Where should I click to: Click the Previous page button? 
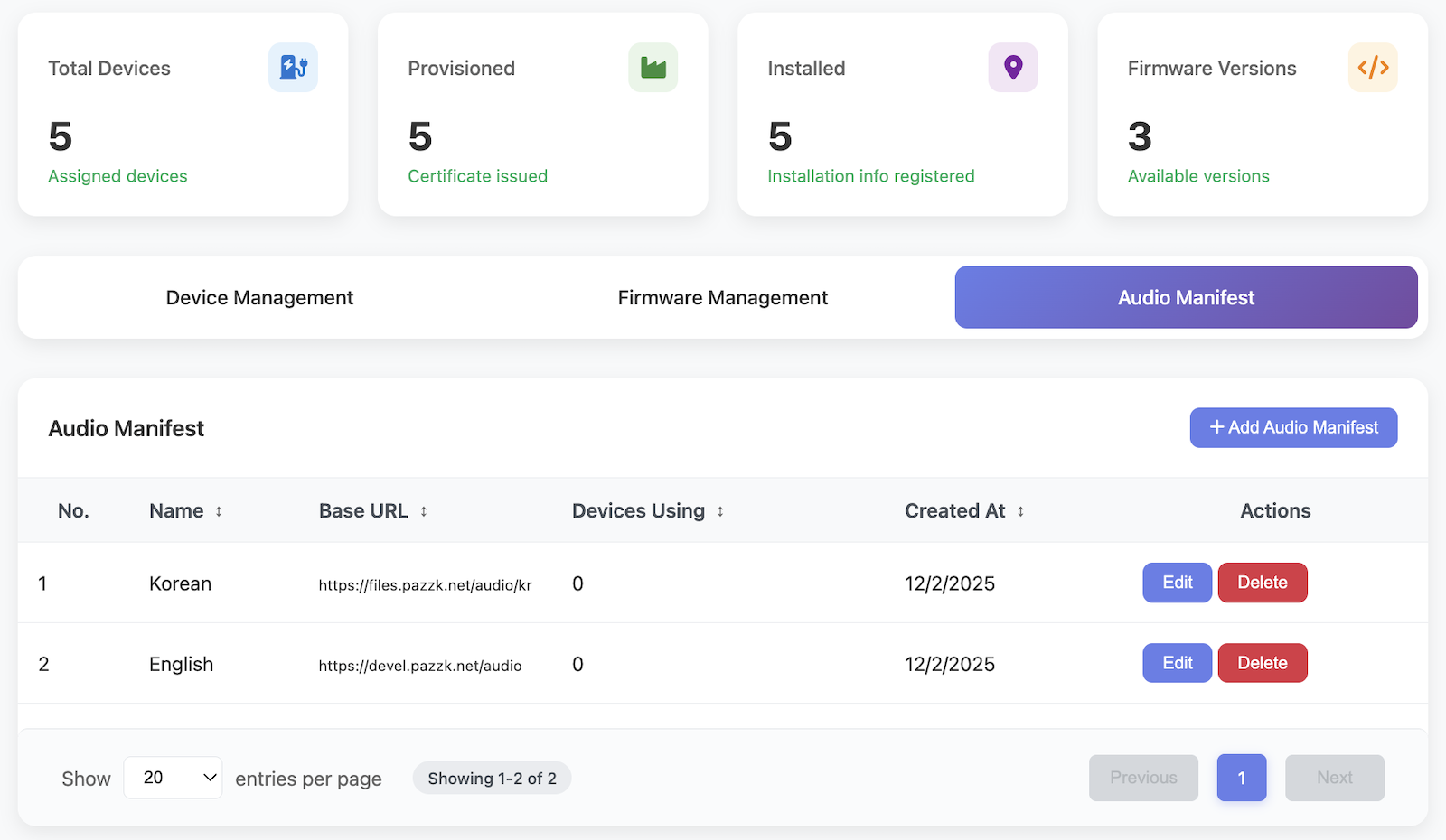[x=1143, y=778]
